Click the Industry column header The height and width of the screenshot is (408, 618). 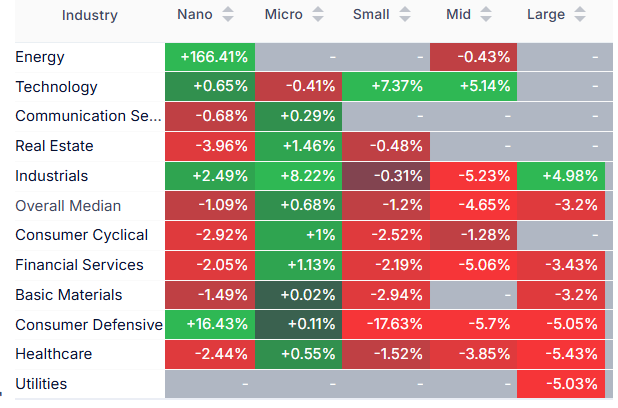tap(89, 15)
